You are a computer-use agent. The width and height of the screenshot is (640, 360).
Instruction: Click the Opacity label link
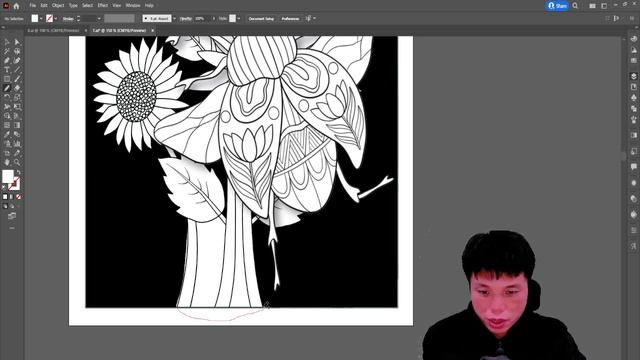point(186,18)
